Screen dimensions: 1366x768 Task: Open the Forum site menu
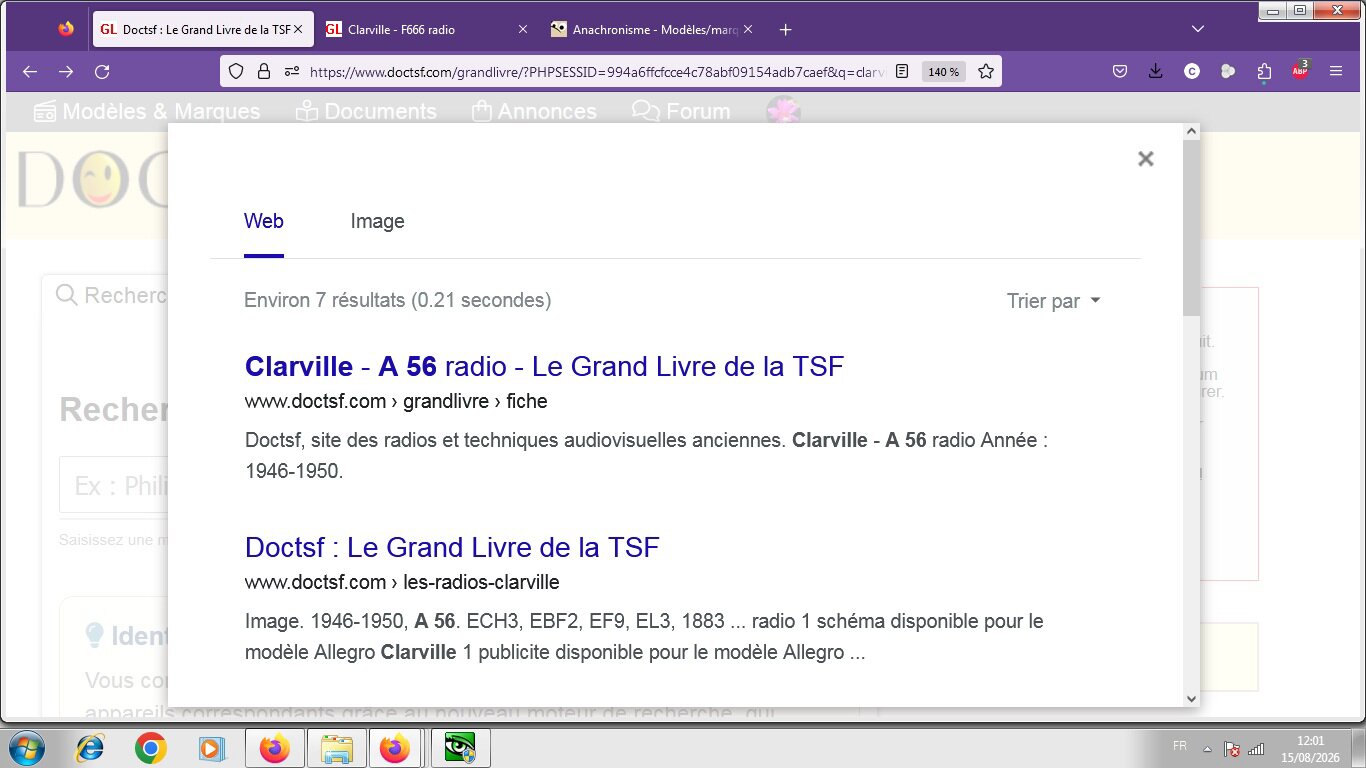coord(681,111)
